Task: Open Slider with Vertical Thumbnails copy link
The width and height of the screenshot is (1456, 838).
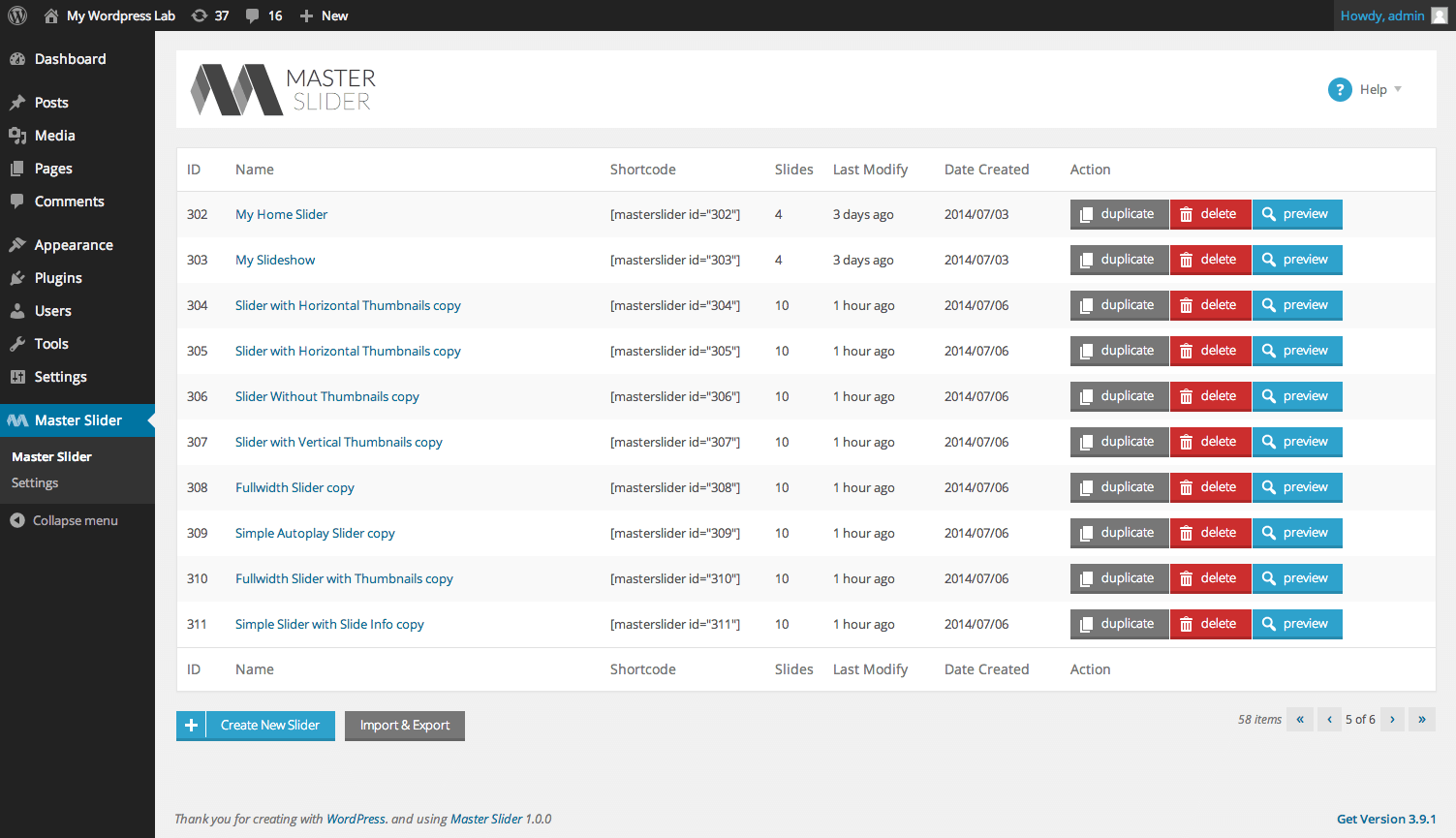Action: tap(339, 442)
